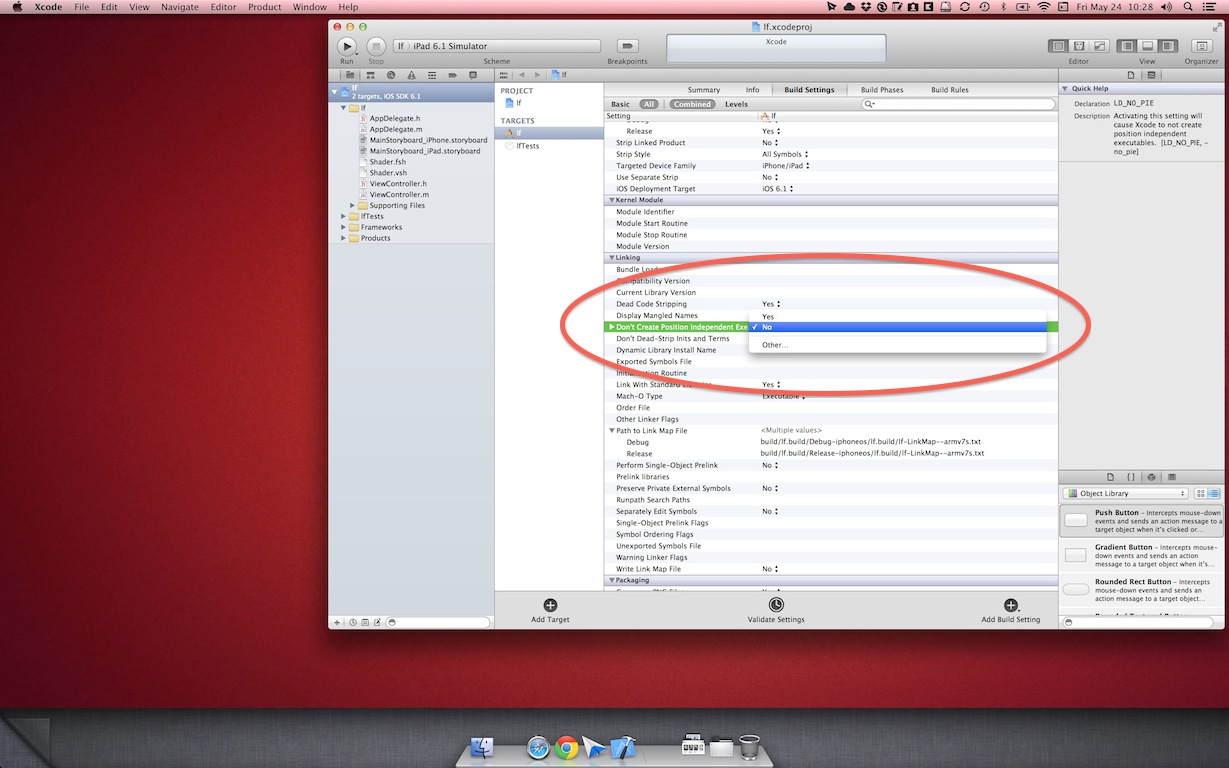Select the Basic filter button

(x=620, y=104)
